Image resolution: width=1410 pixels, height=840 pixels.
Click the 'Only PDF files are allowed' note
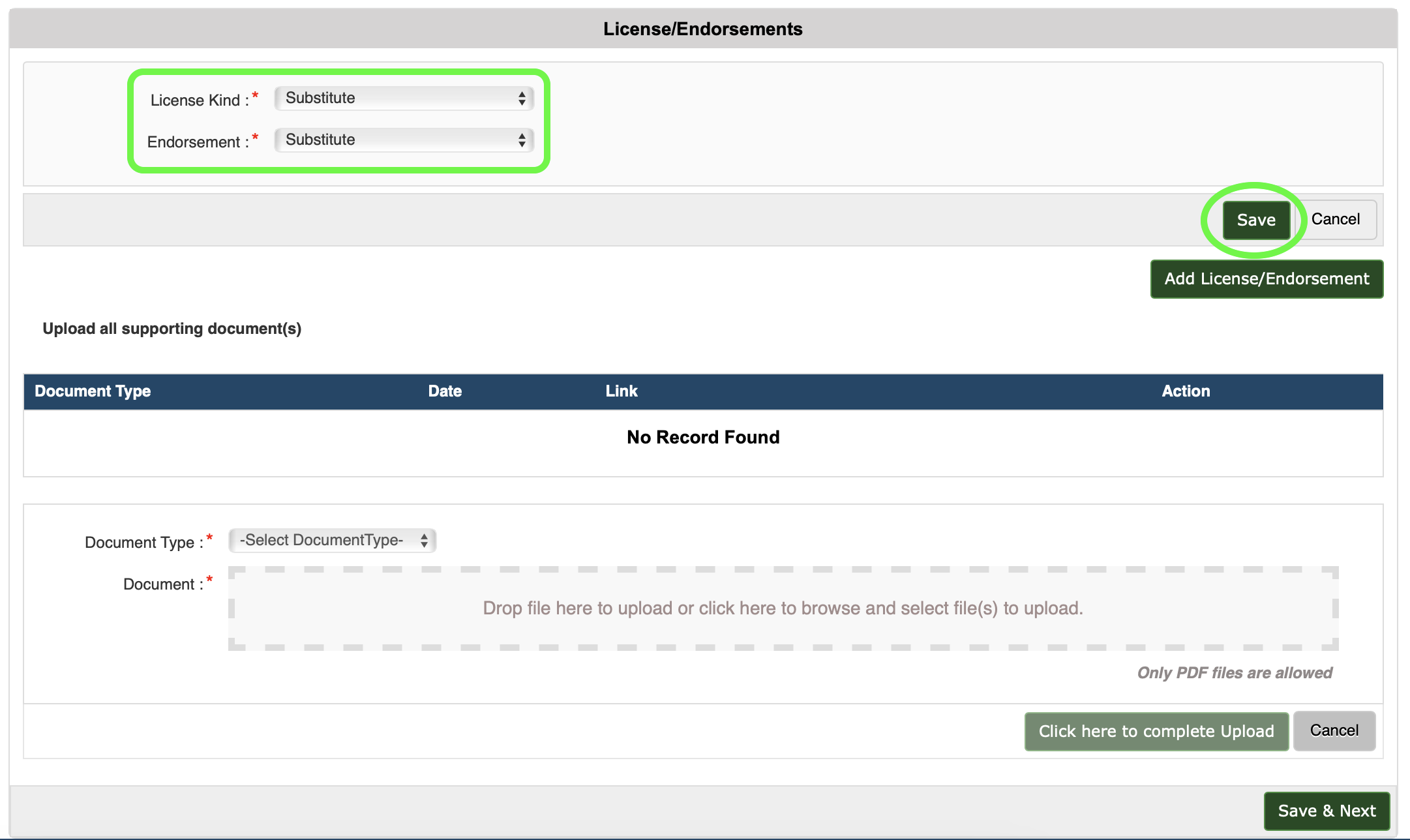1234,673
